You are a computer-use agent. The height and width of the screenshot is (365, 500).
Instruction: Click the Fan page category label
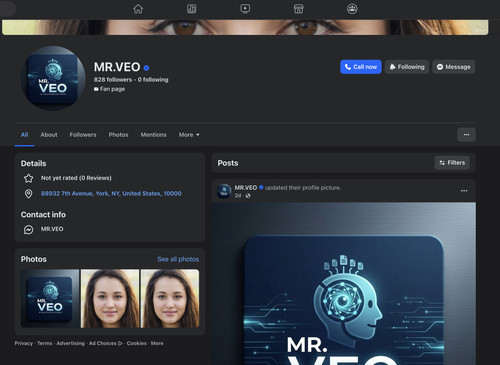[x=109, y=89]
